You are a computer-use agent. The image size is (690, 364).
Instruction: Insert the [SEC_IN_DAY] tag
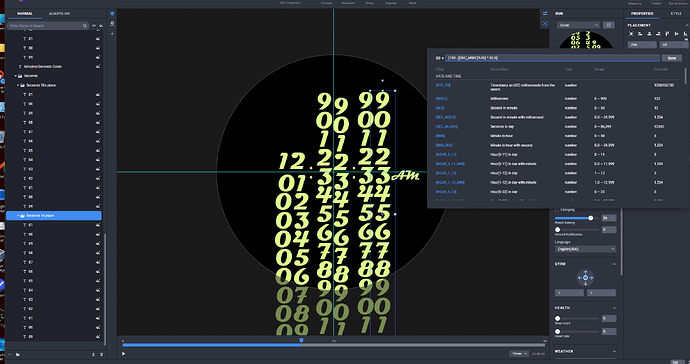[447, 126]
